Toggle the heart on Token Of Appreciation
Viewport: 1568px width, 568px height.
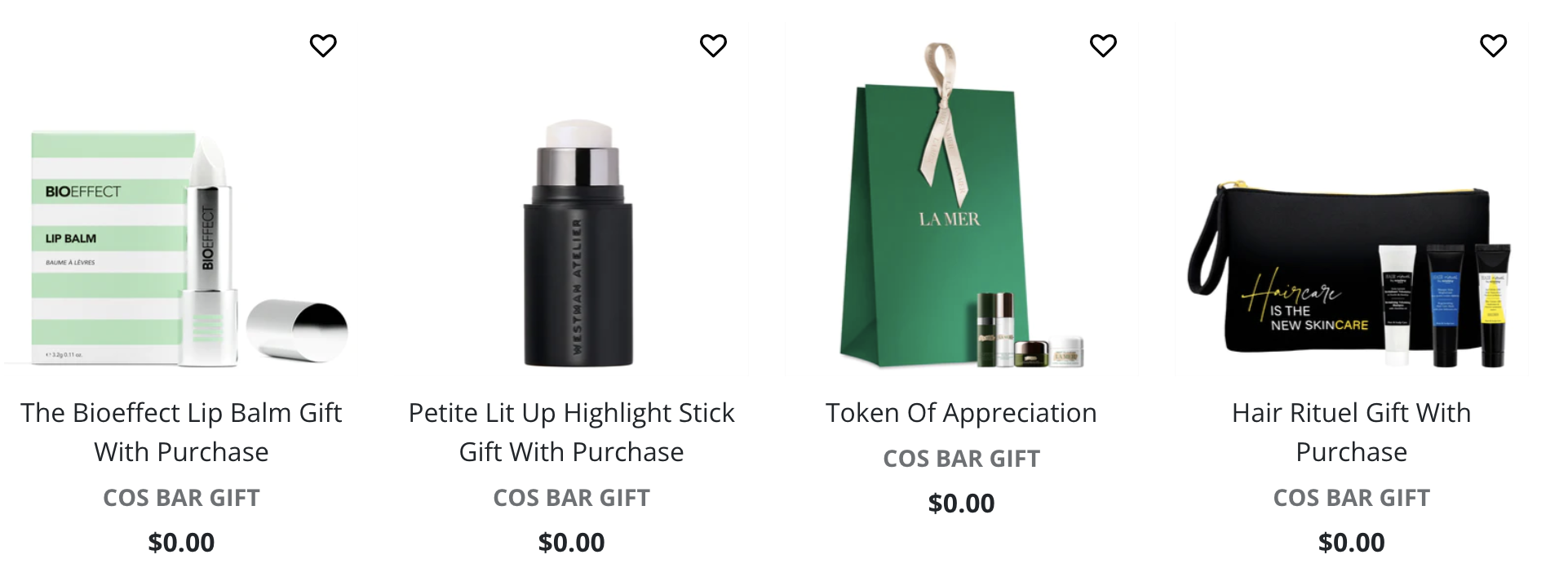(1103, 46)
